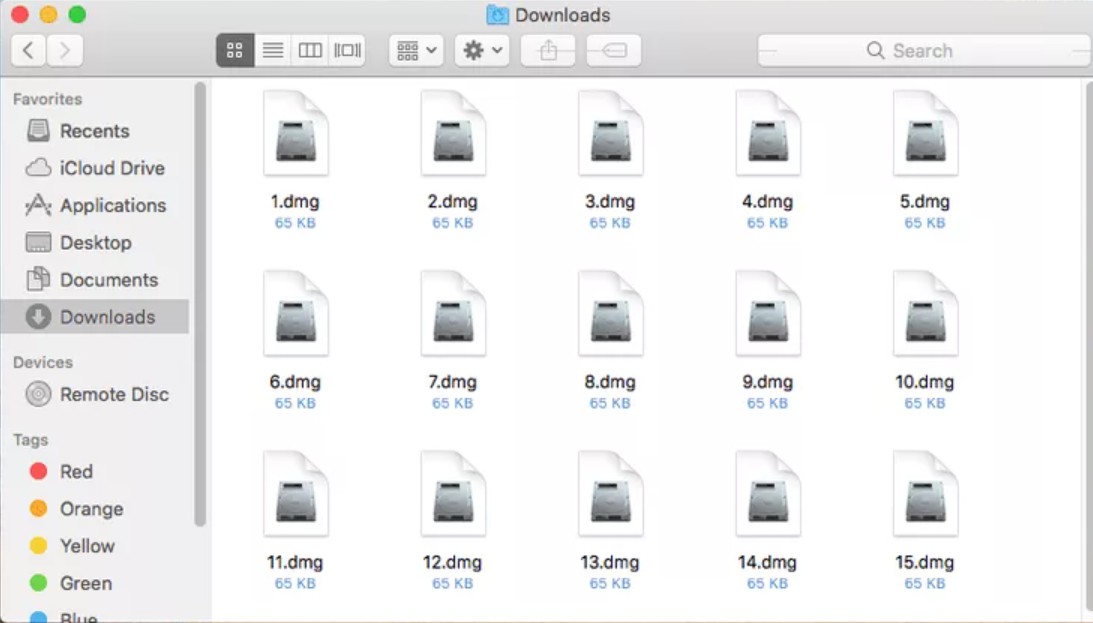Select the file 7.dmg

[453, 311]
